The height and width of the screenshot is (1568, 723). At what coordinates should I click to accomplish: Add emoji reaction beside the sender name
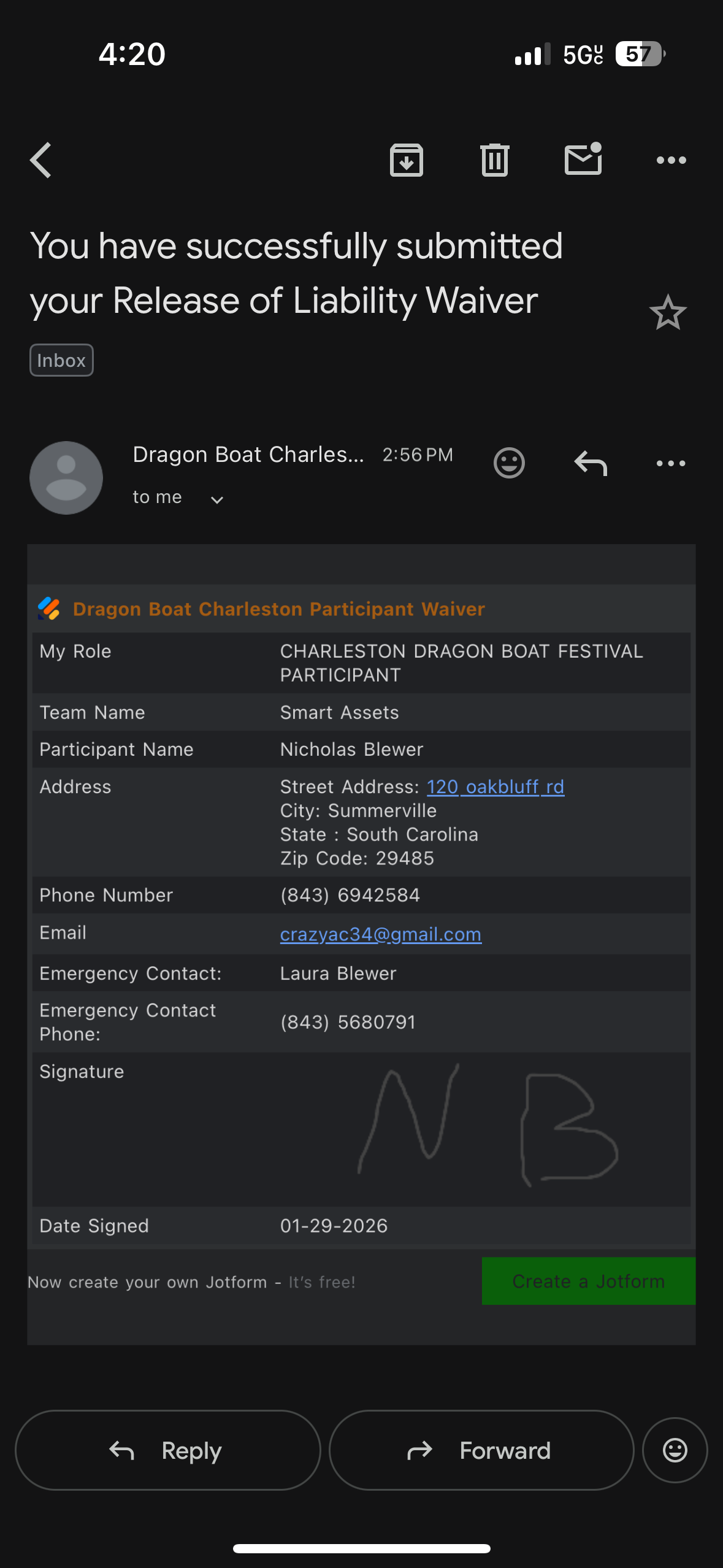(509, 463)
